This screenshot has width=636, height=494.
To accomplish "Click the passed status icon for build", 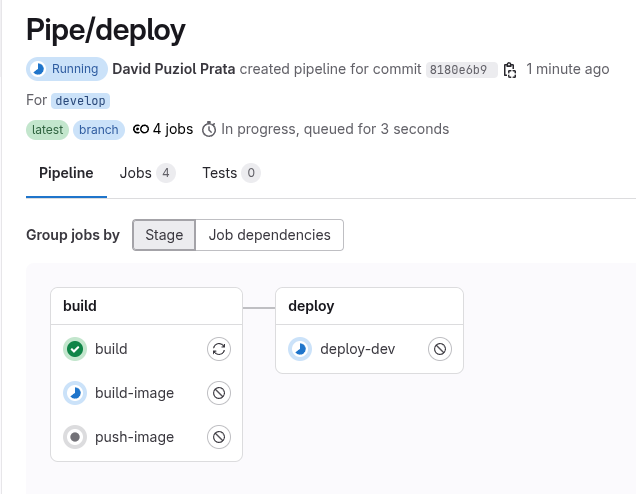I will [74, 349].
